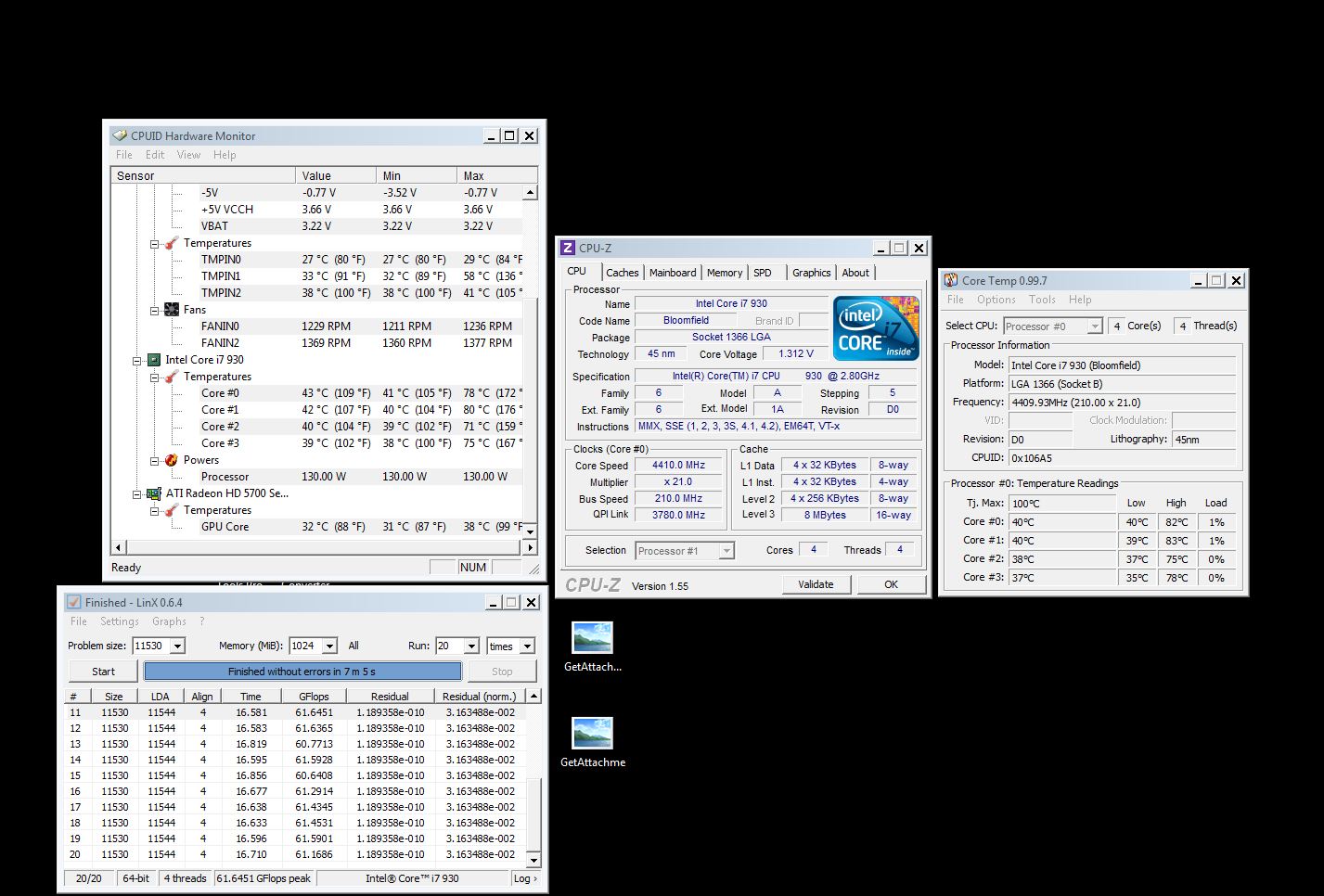Switch to the Graphics tab in CPU-Z
The width and height of the screenshot is (1324, 896).
coord(812,273)
